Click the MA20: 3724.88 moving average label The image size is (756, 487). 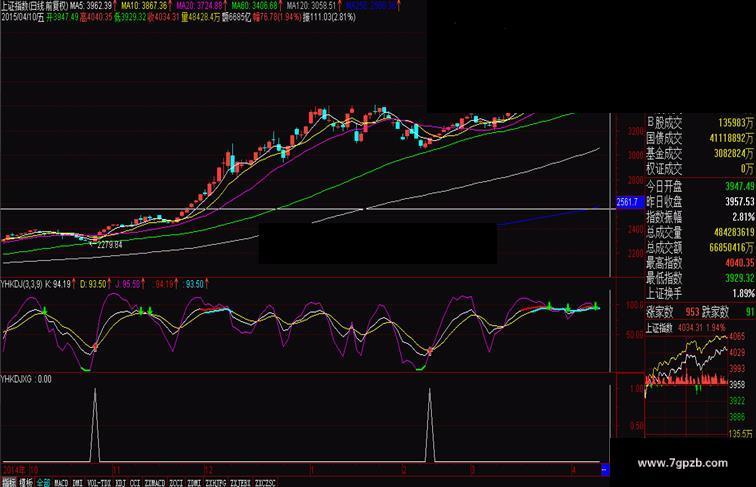(x=200, y=6)
